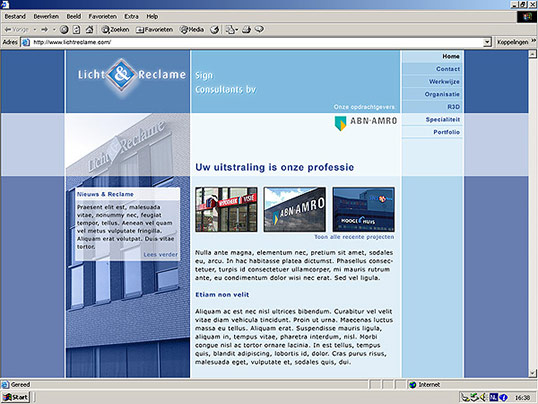
Task: Open the red storefront project thumbnail
Action: (x=226, y=209)
